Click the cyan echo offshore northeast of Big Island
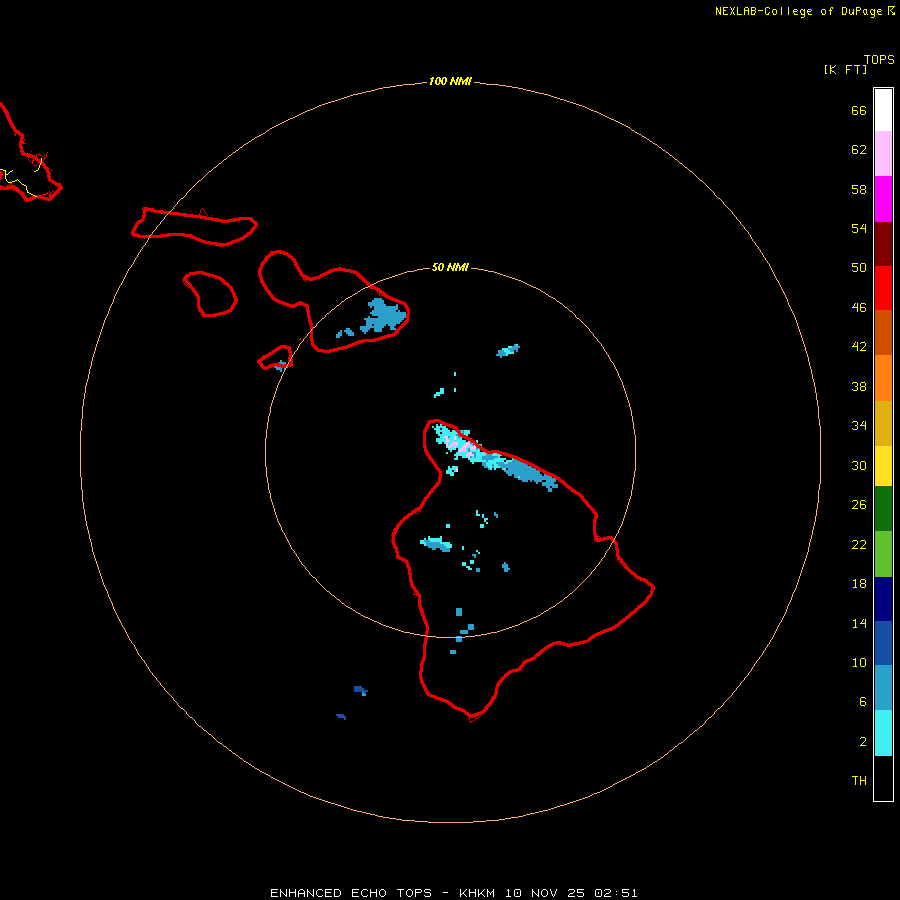Viewport: 900px width, 900px height. (508, 350)
